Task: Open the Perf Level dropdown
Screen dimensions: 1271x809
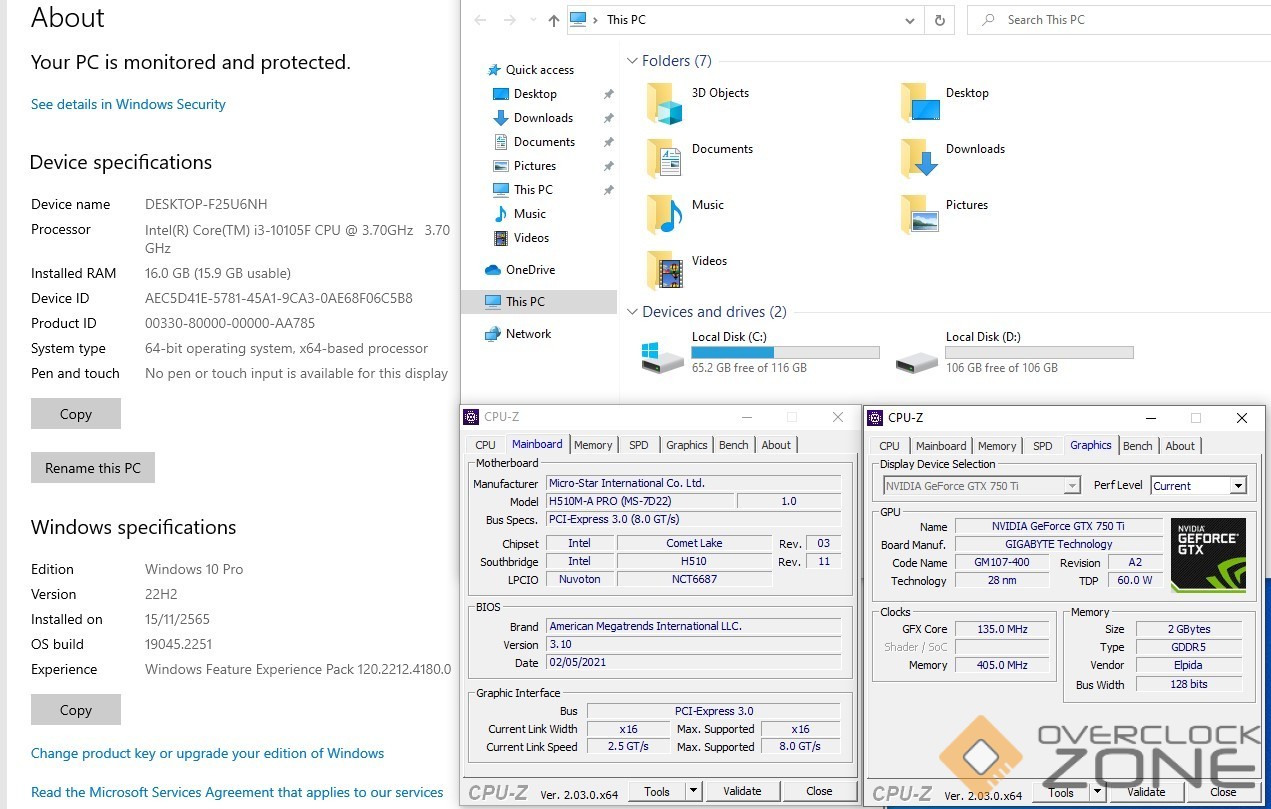Action: click(1238, 486)
